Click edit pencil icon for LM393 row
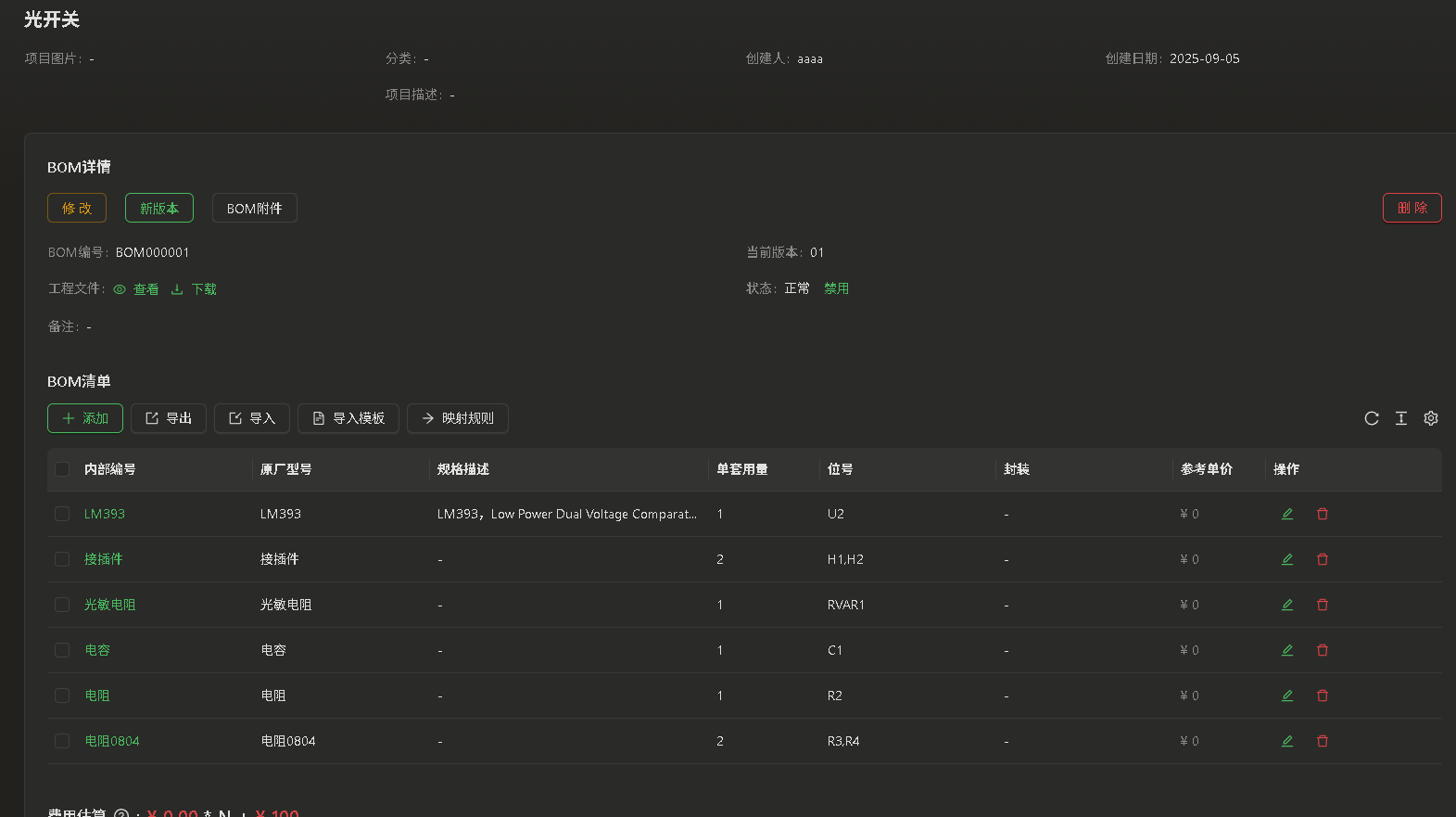Screen dimensions: 1456x817 coord(1287,514)
